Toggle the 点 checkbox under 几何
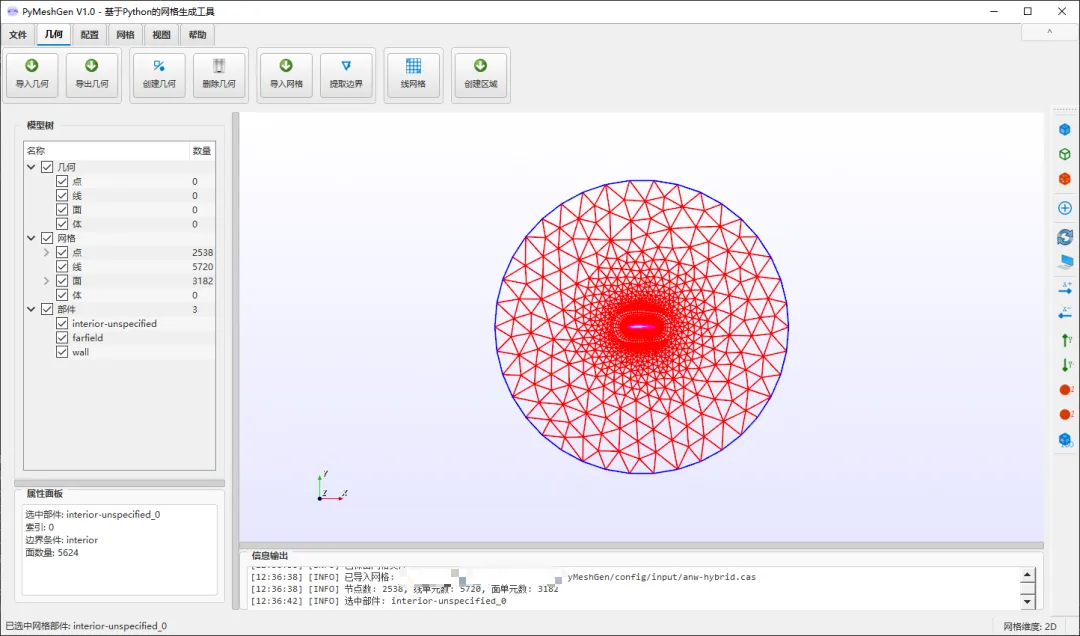The image size is (1080, 636). pyautogui.click(x=62, y=181)
